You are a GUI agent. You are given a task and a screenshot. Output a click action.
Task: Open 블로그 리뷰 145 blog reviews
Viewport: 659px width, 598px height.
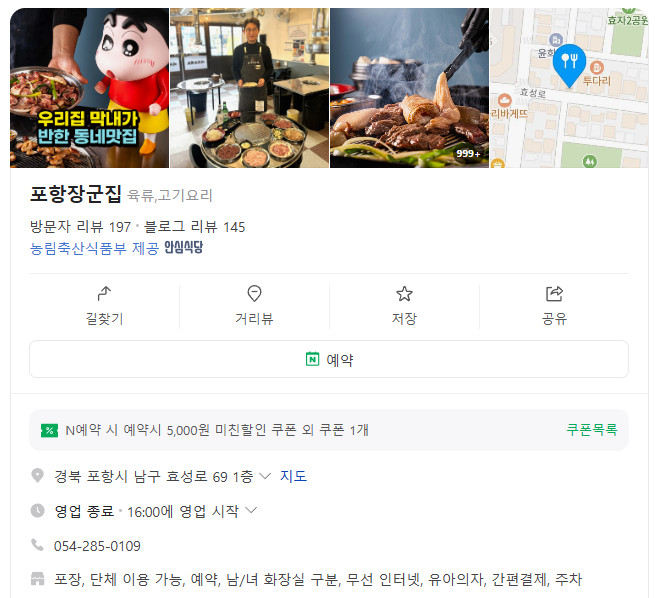click(x=194, y=227)
